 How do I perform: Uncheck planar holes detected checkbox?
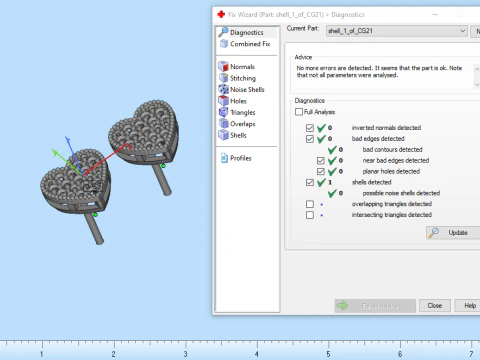(x=321, y=171)
